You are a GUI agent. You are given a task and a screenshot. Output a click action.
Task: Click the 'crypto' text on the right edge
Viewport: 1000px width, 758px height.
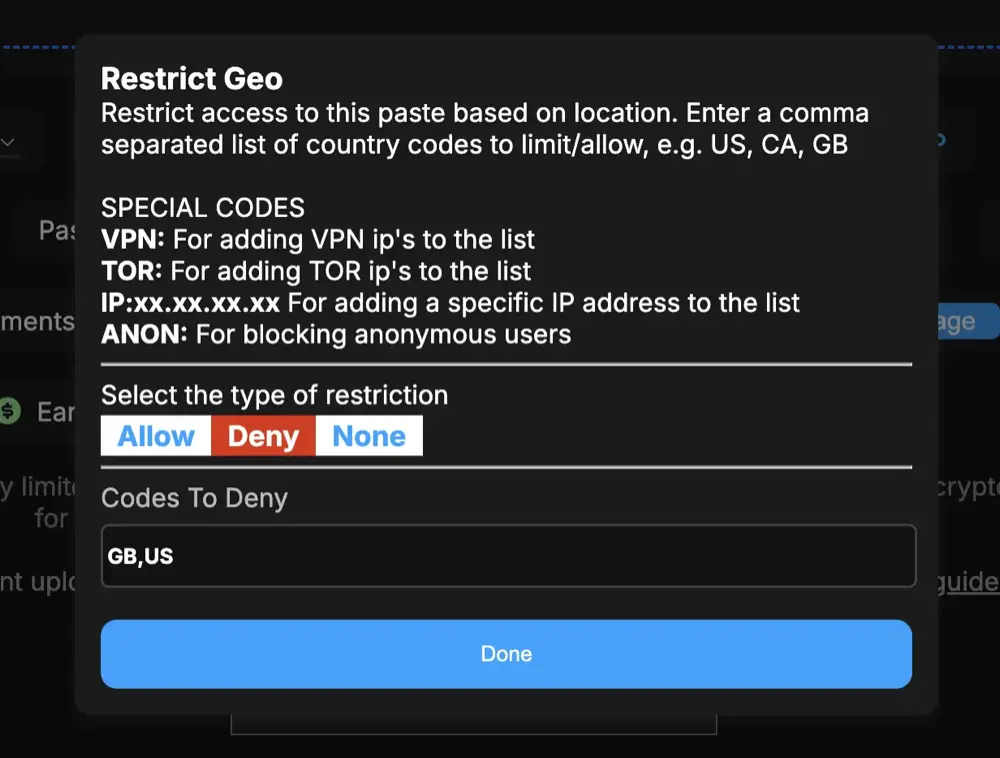point(973,486)
